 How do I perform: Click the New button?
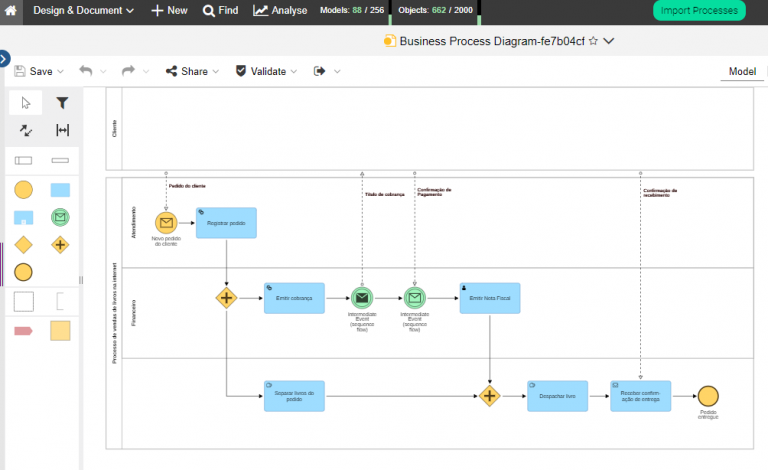169,11
